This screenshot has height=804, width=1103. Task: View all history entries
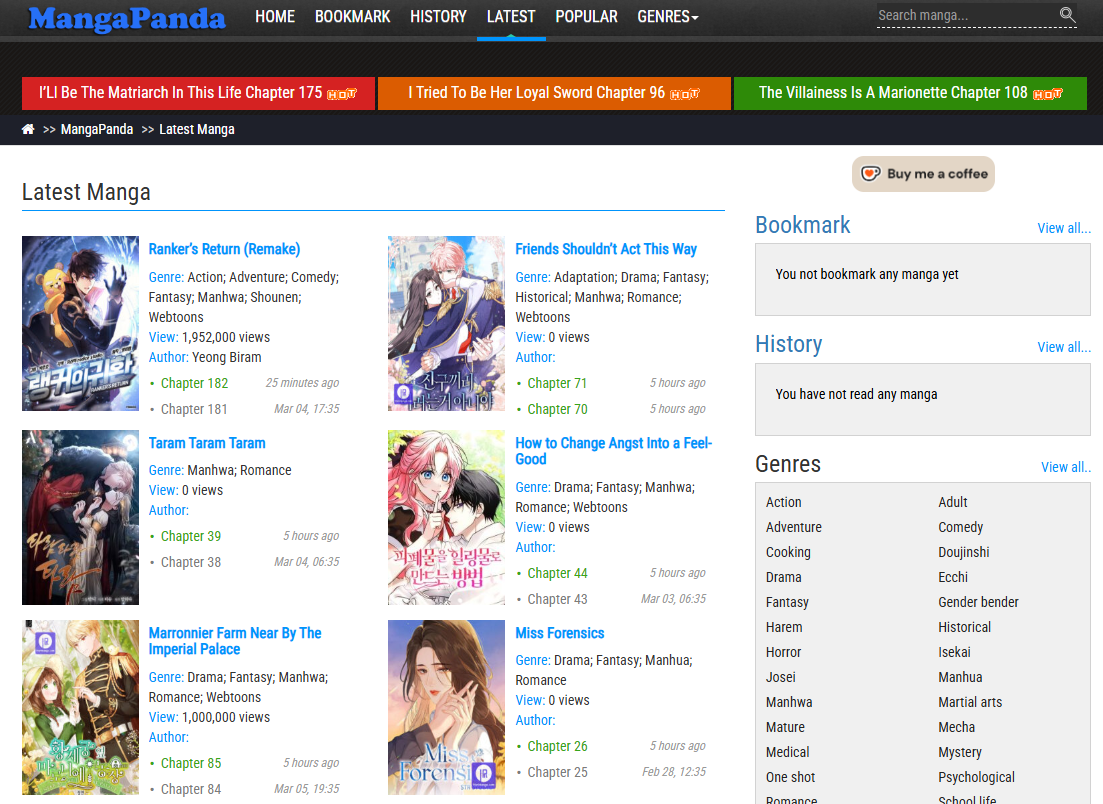point(1063,347)
